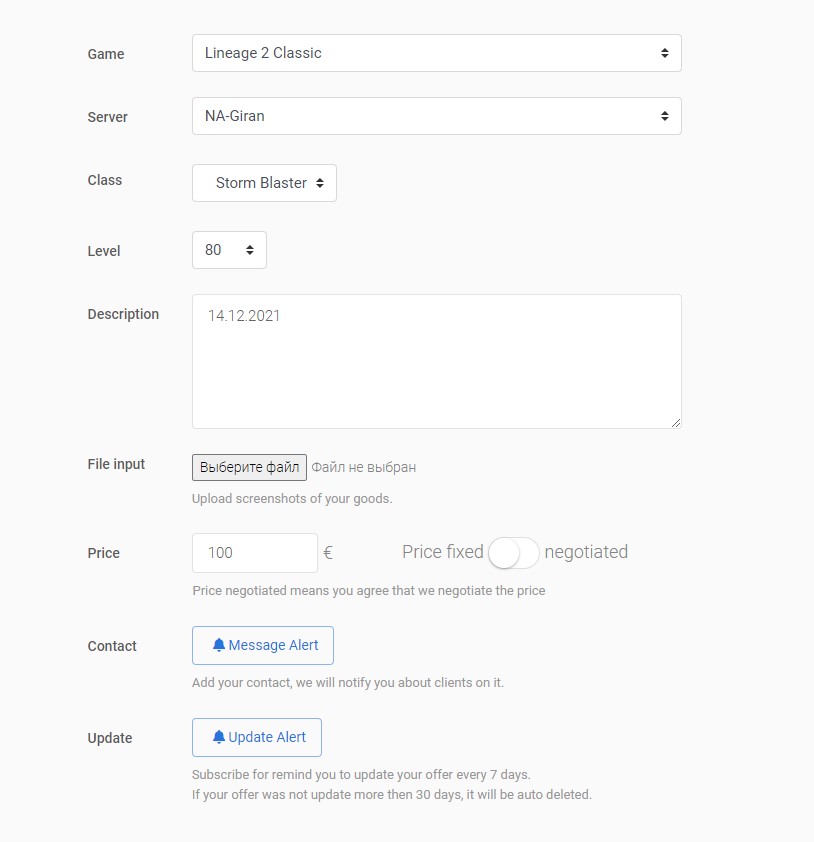
Task: Open the Class dropdown showing Storm Blaster
Action: [264, 183]
